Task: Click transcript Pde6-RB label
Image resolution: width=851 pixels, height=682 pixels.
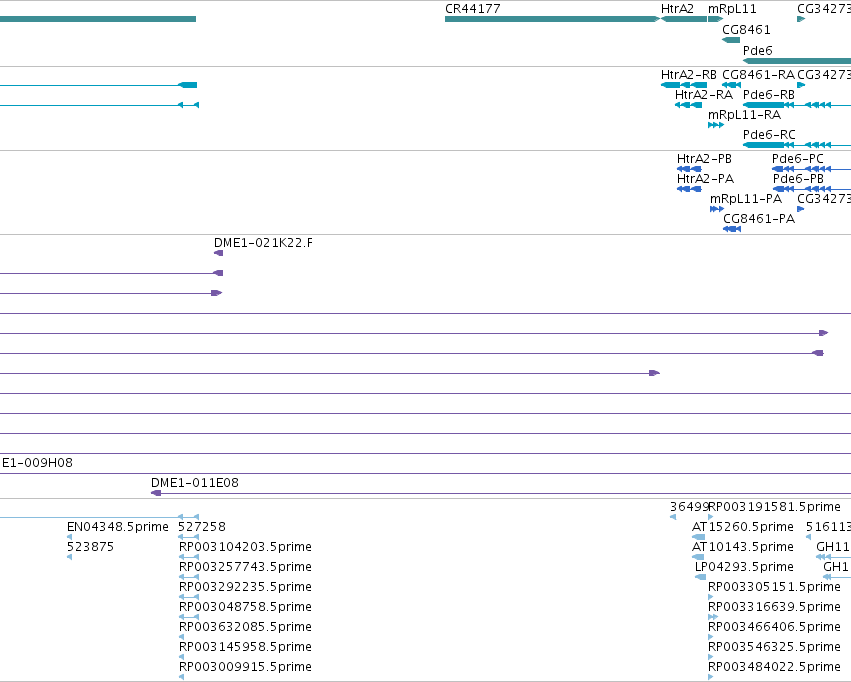Action: [x=769, y=95]
